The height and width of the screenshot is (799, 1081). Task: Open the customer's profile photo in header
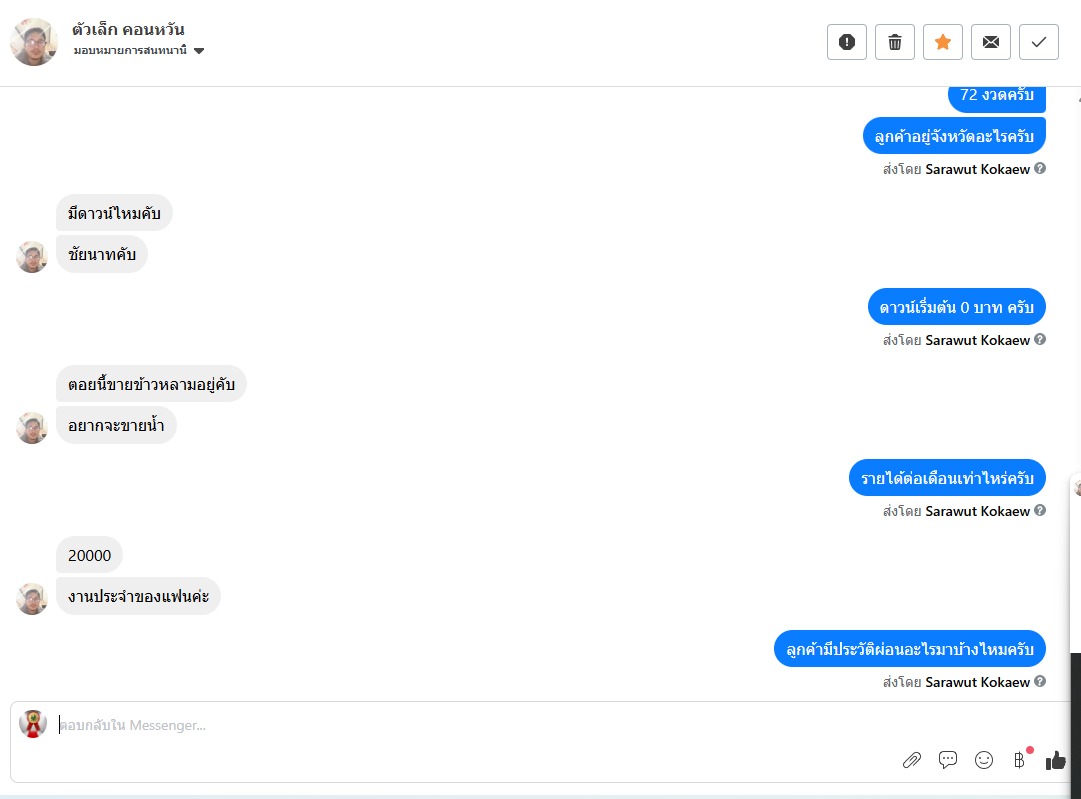(34, 42)
